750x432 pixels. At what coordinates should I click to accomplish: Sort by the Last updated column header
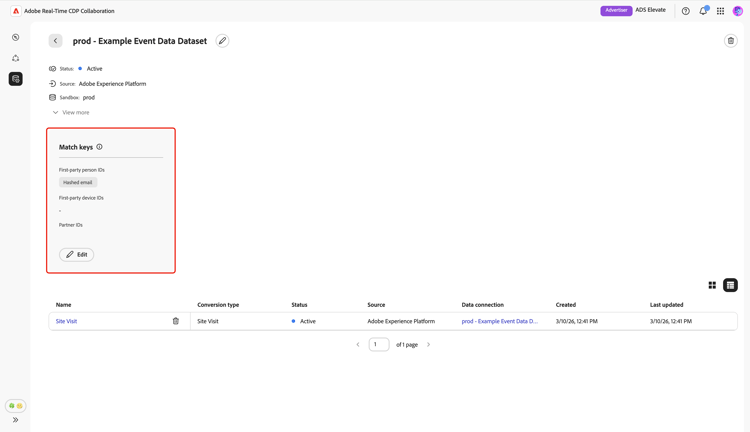pos(666,305)
